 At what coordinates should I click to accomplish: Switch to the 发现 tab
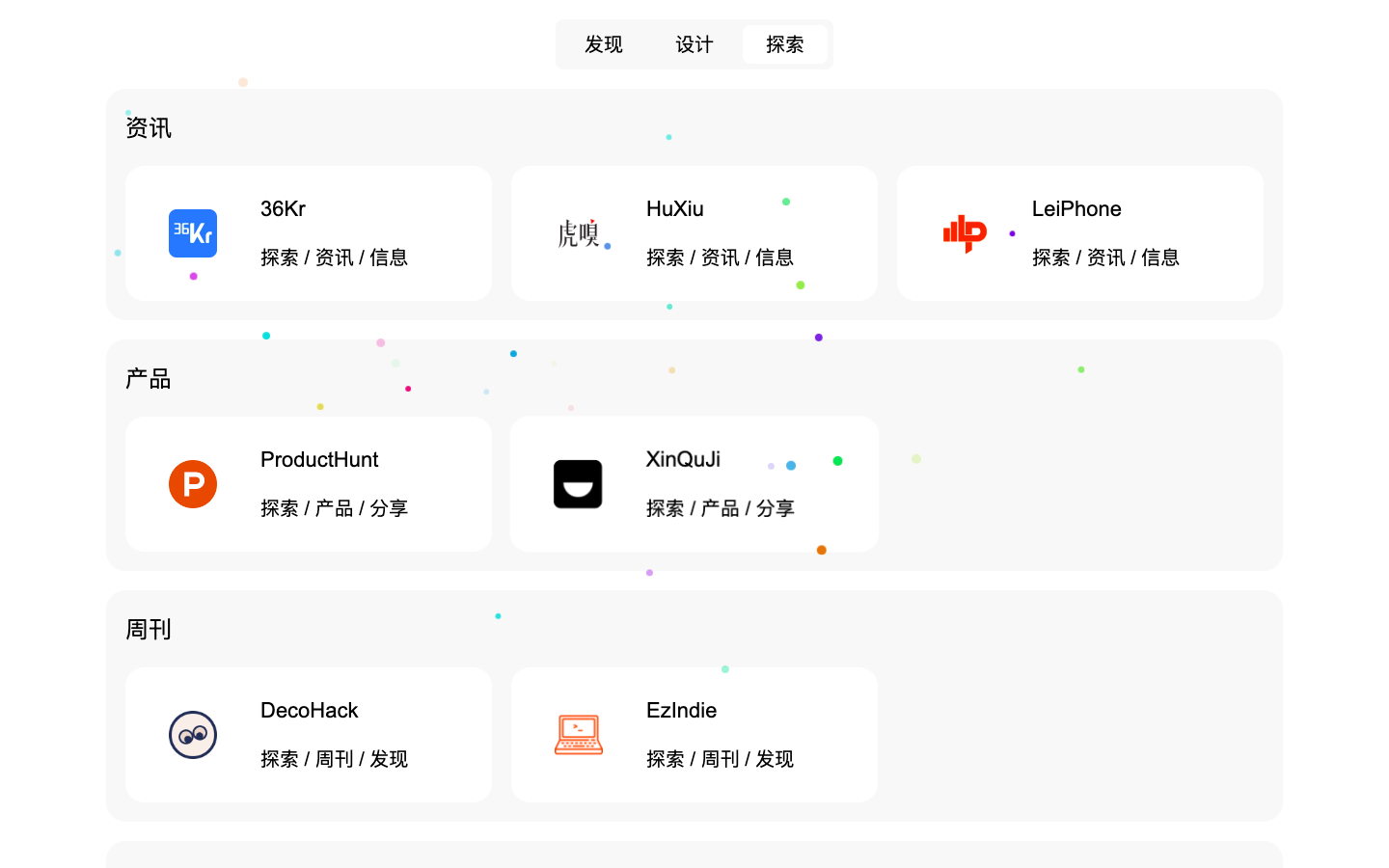(x=604, y=44)
